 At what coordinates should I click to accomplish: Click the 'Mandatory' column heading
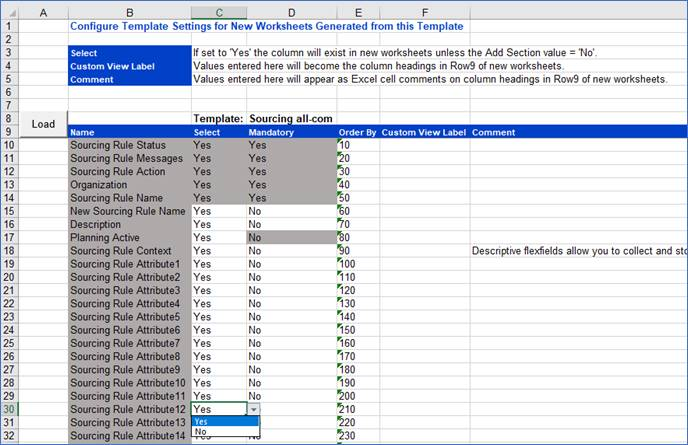[292, 132]
